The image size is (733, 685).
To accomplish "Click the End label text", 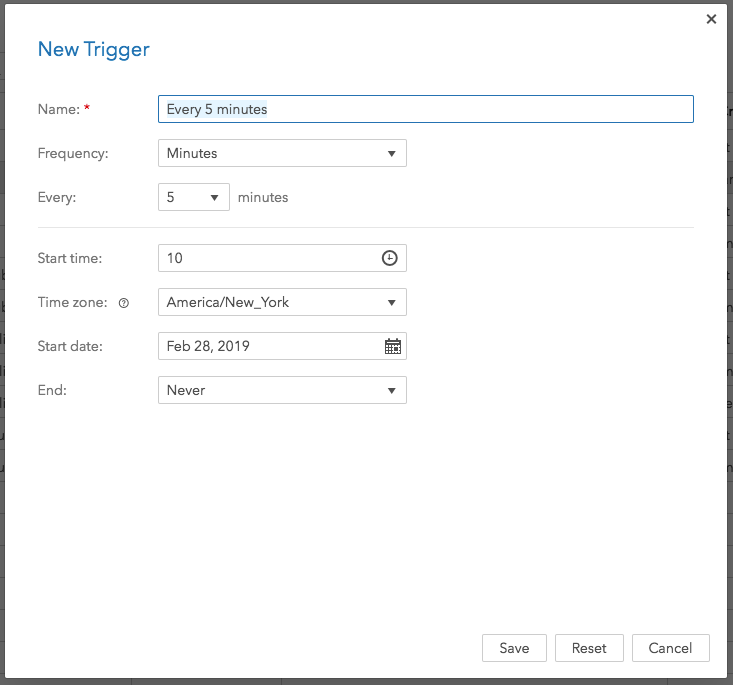I will point(52,390).
